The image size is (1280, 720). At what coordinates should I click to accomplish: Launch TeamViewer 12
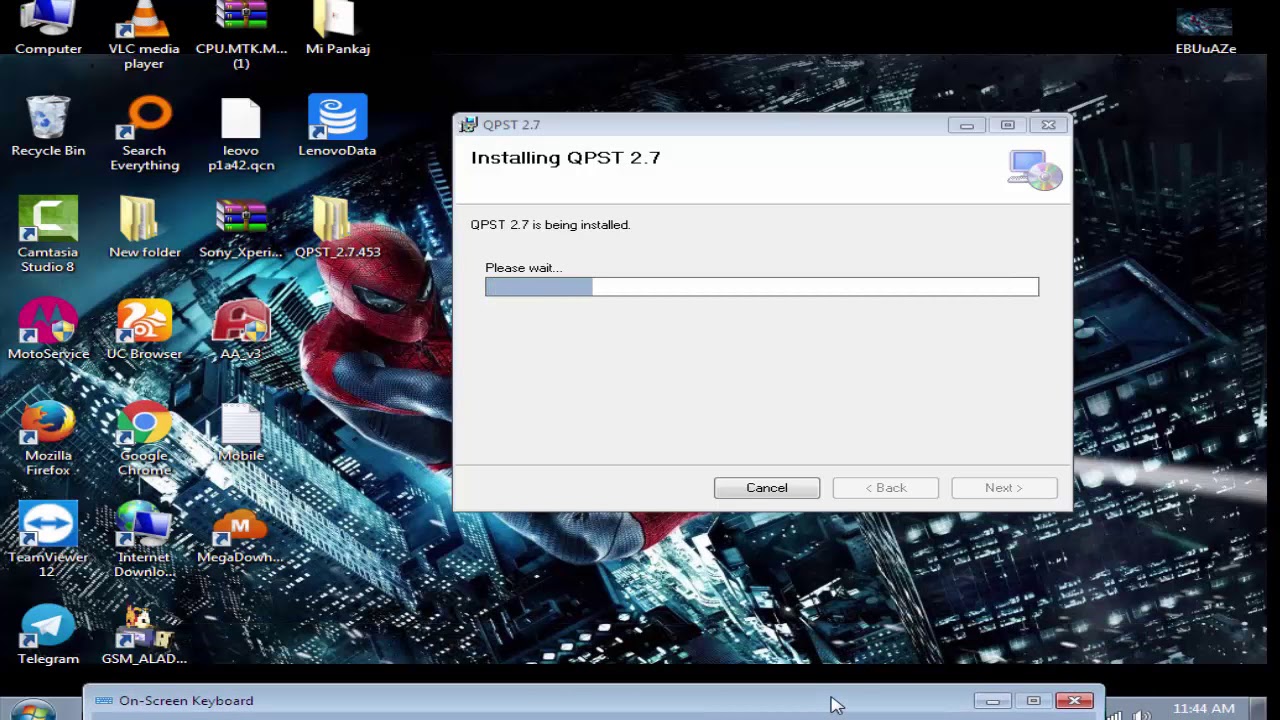48,540
